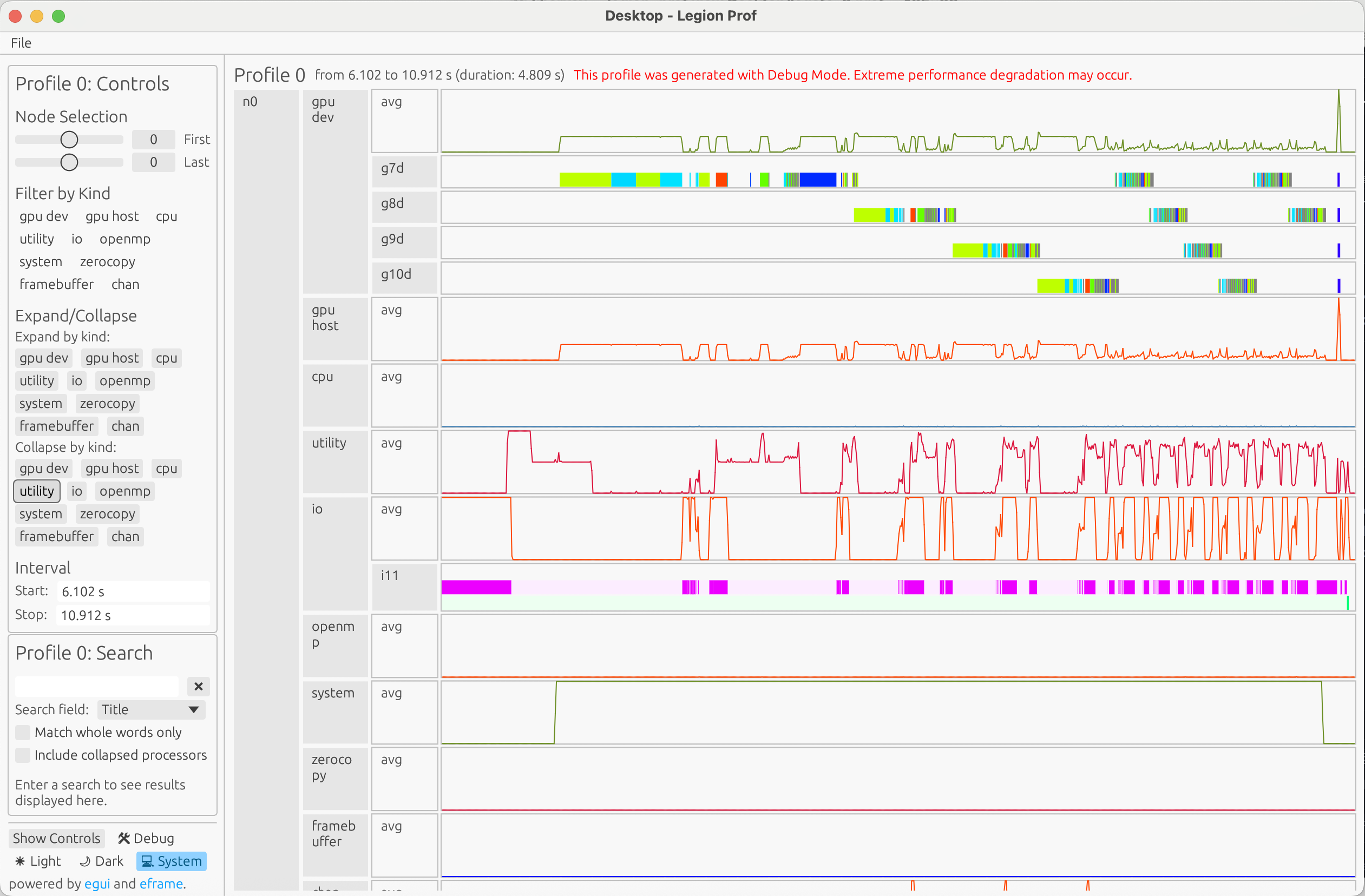Click the blue block in the g7d row

(817, 180)
